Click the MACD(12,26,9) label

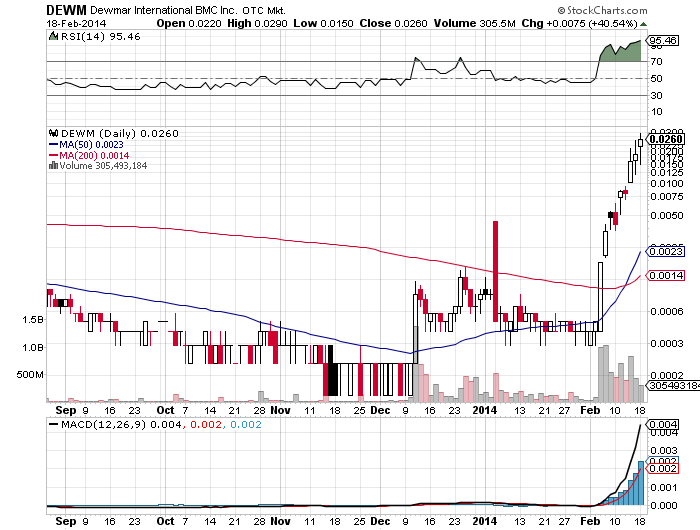[x=104, y=424]
